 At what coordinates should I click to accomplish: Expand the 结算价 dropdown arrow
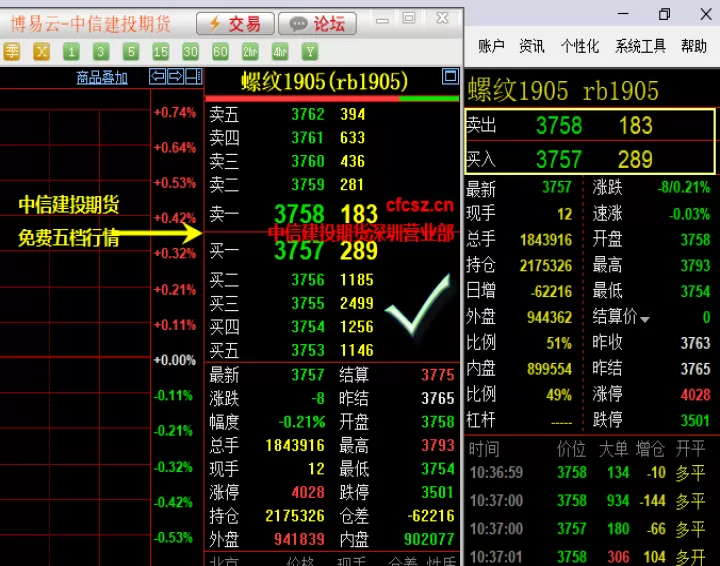645,319
